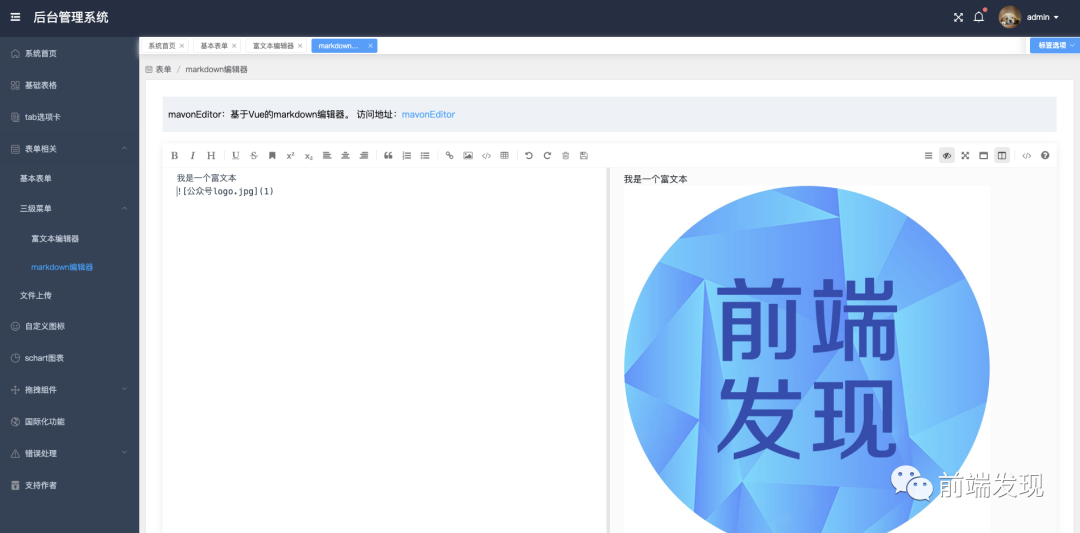Save the markdown content

584,156
